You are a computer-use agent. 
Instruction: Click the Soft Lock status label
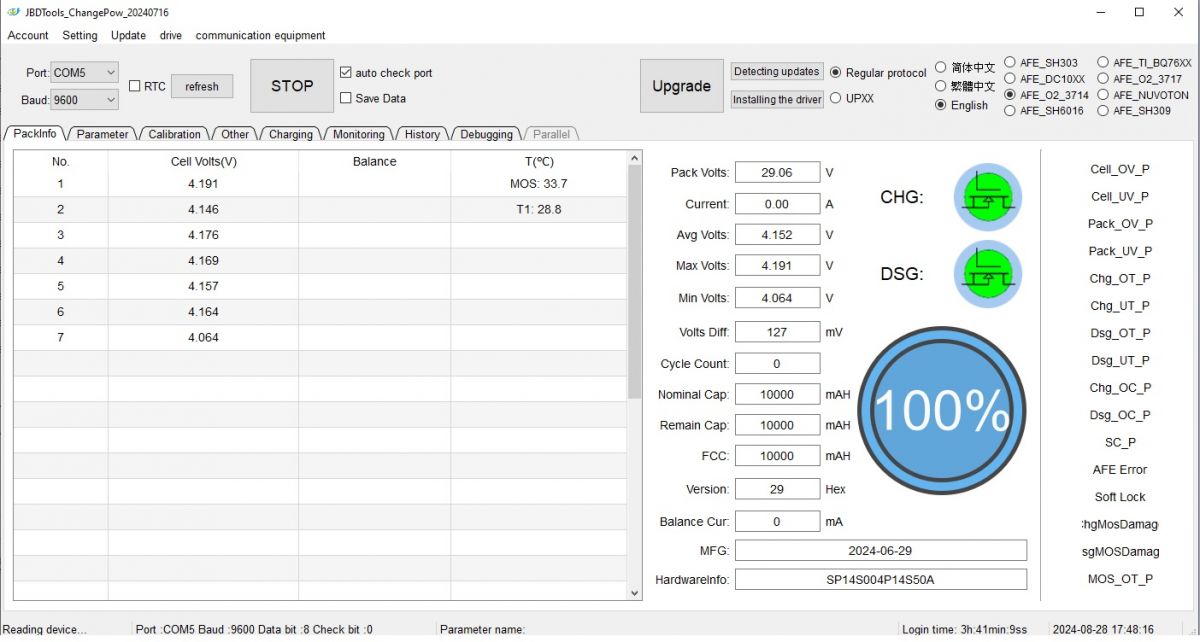[x=1120, y=497]
